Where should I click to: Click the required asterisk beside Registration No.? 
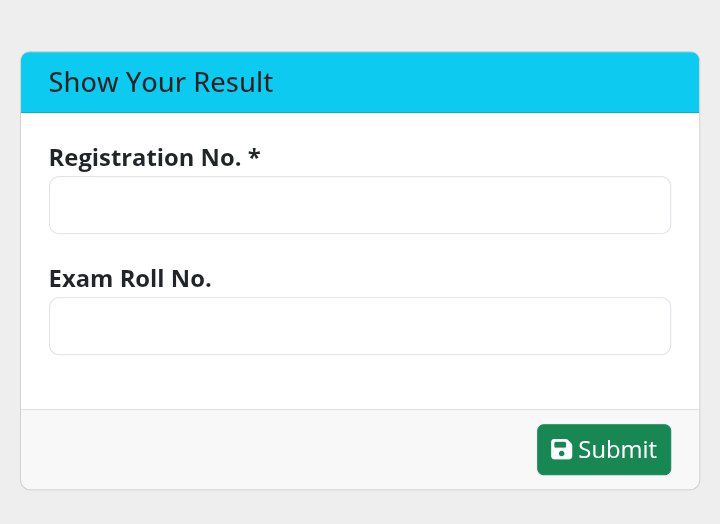[x=254, y=156]
